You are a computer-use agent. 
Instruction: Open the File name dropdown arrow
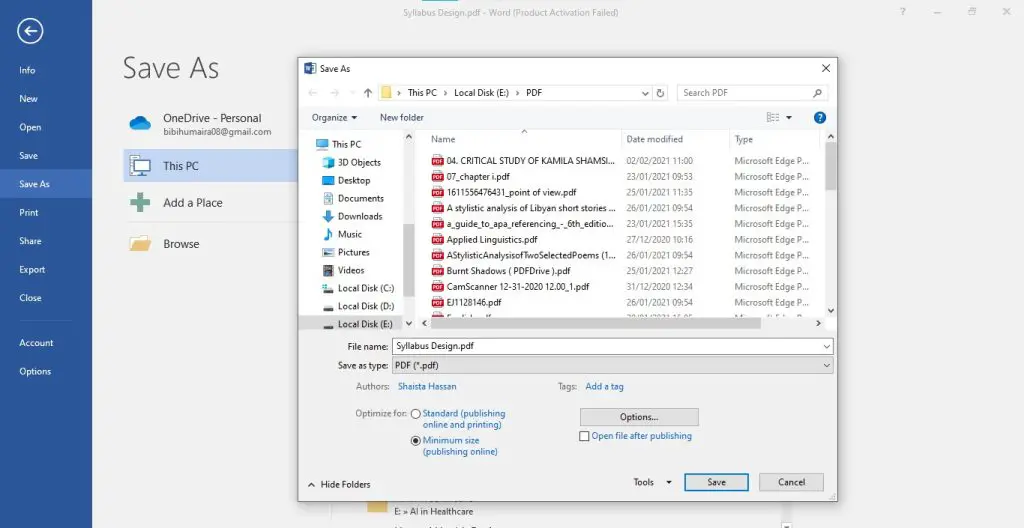tap(827, 346)
